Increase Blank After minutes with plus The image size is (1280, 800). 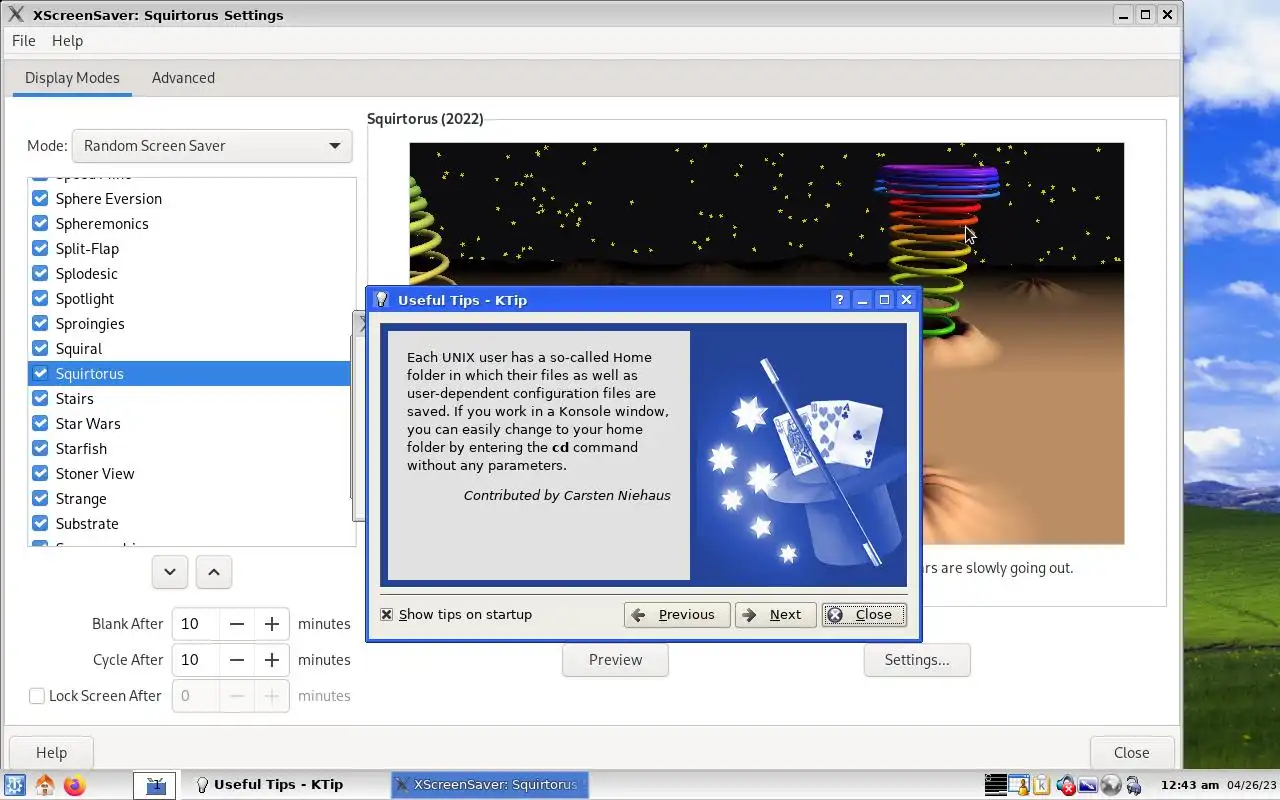click(x=271, y=624)
